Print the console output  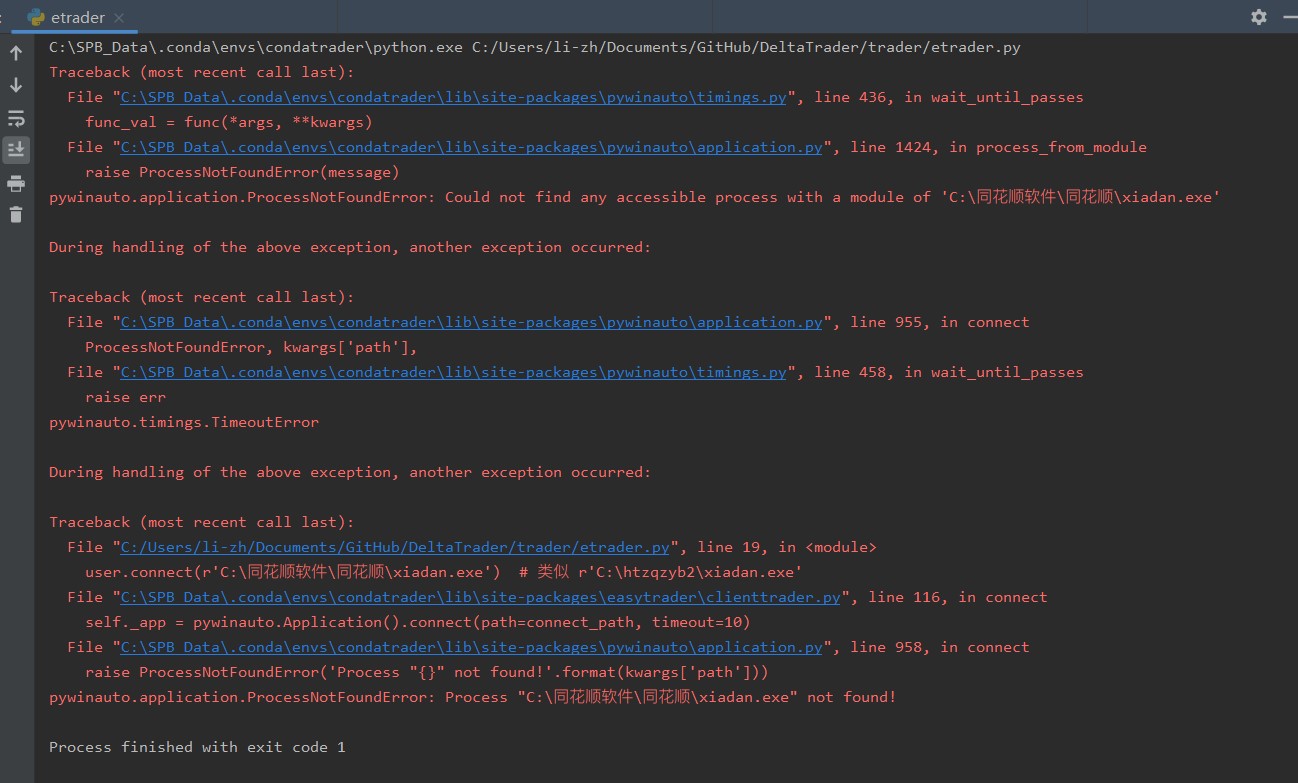[x=16, y=183]
